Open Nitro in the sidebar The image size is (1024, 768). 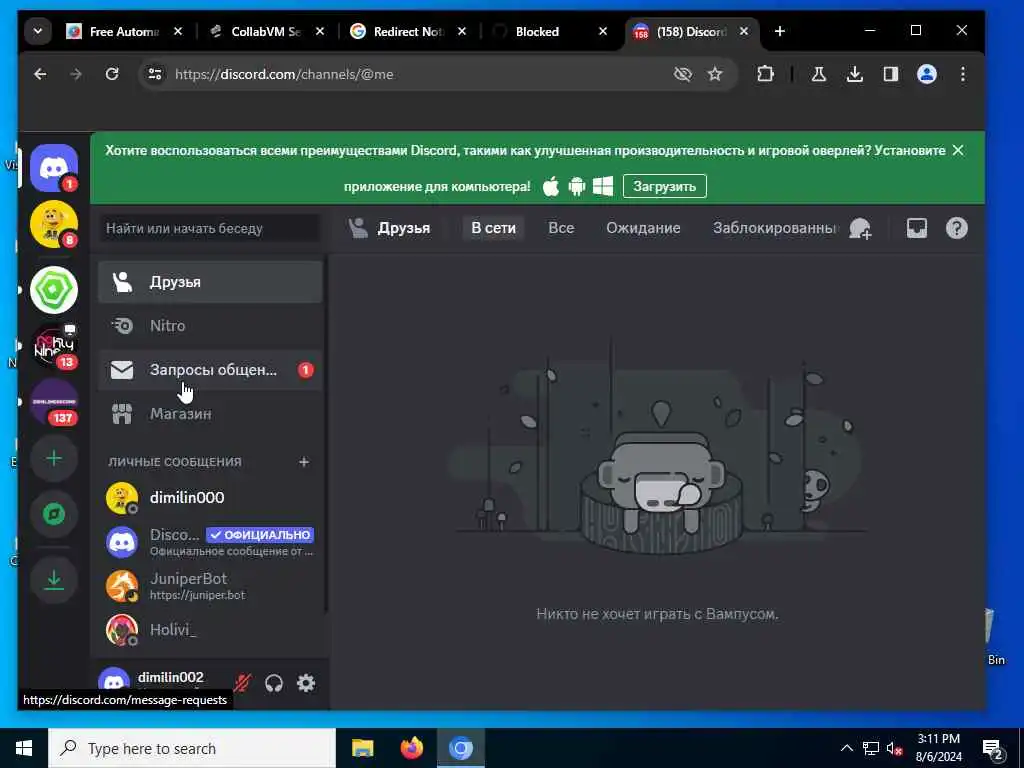point(210,325)
